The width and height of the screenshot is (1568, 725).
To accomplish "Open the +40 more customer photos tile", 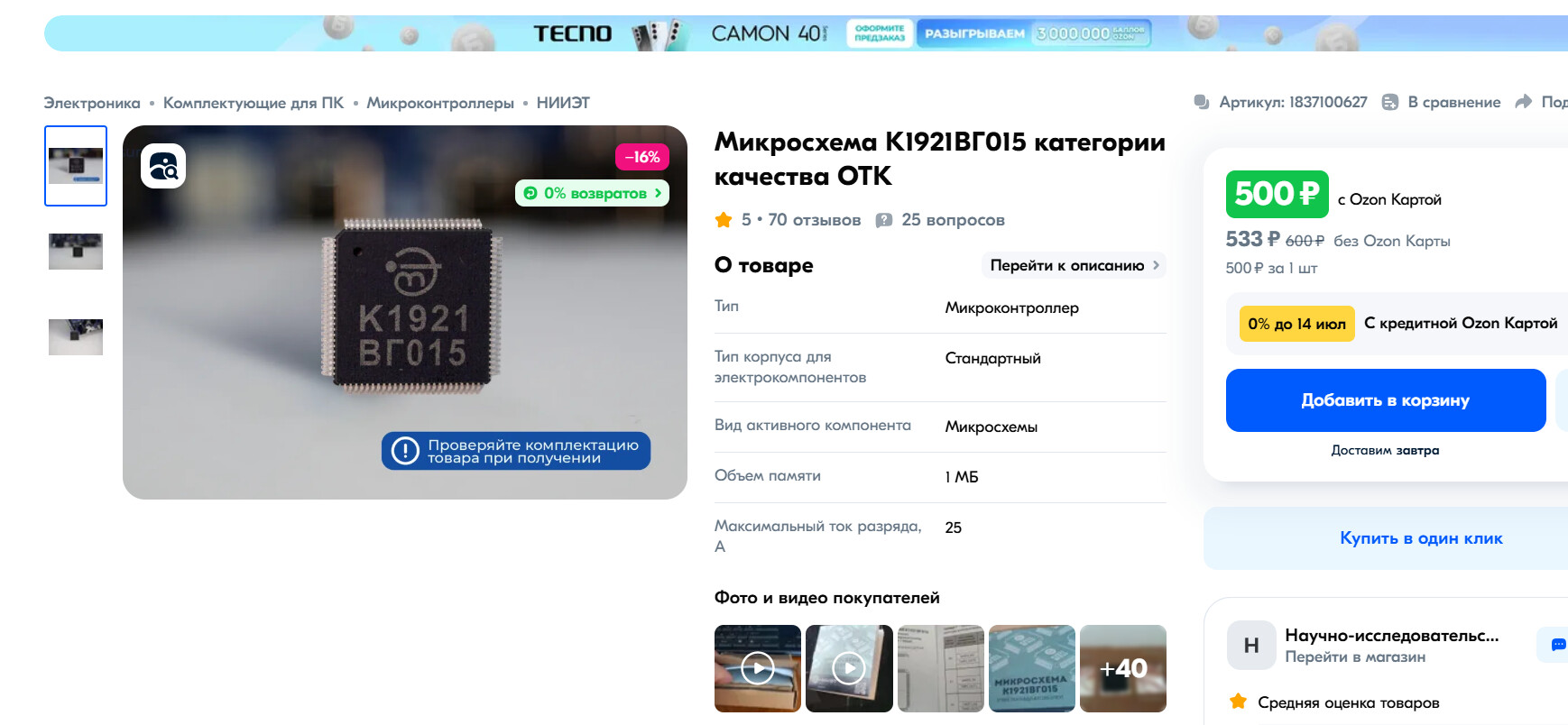I will click(x=1123, y=668).
